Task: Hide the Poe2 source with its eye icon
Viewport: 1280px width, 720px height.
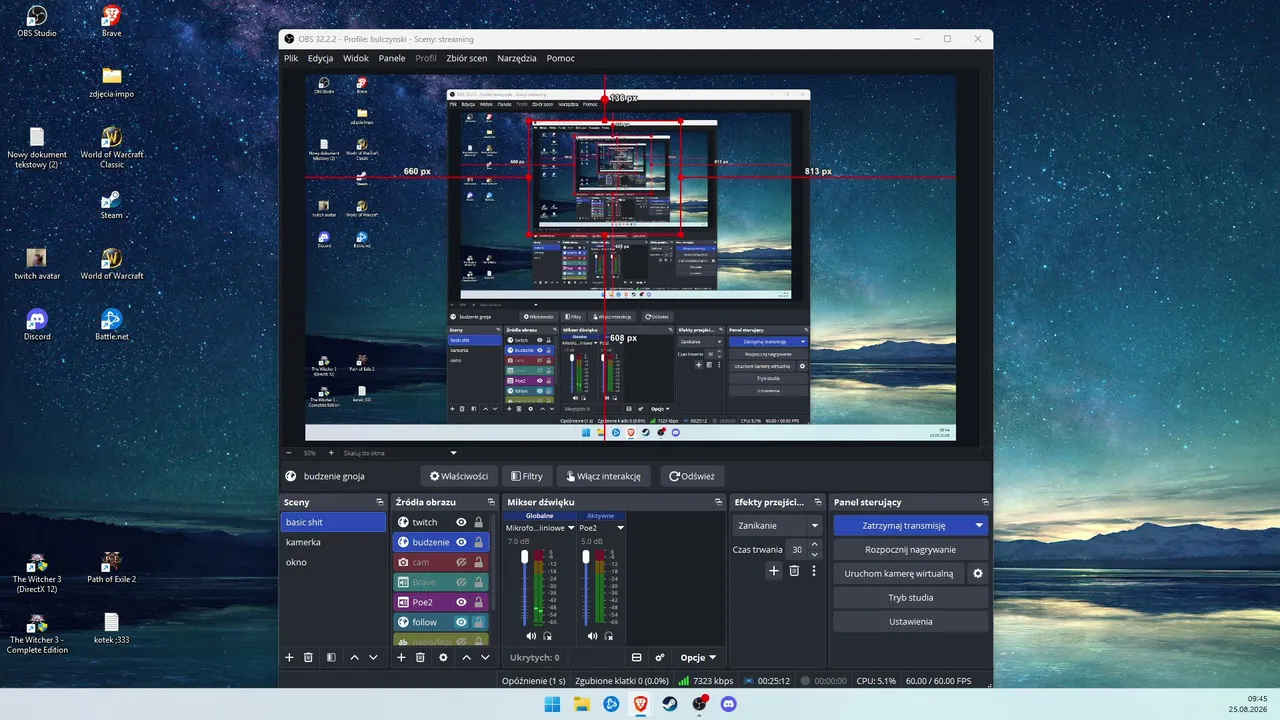Action: (461, 602)
